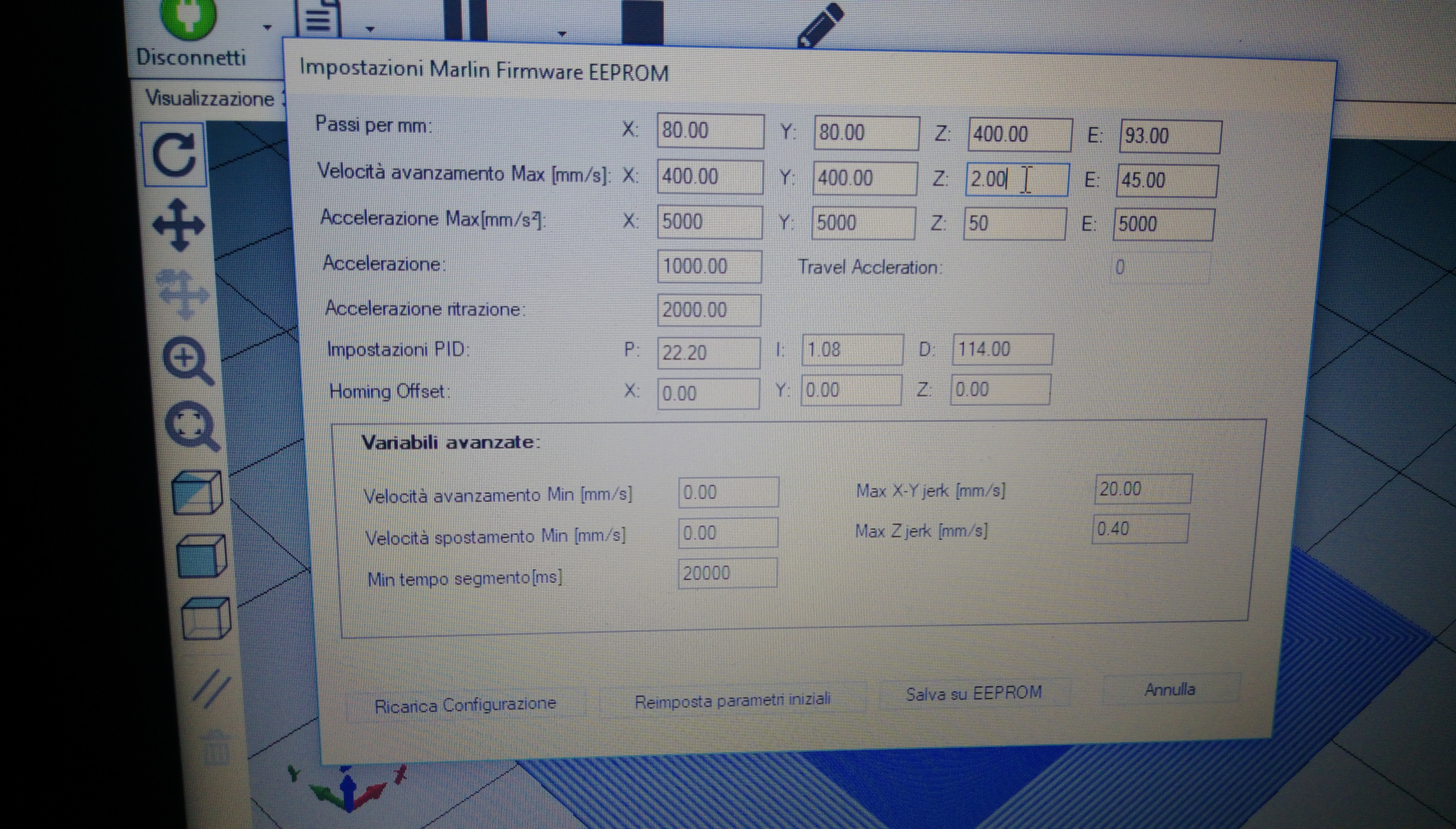The width and height of the screenshot is (1456, 829).
Task: Click the Ricarica Configurazione button
Action: coord(465,705)
